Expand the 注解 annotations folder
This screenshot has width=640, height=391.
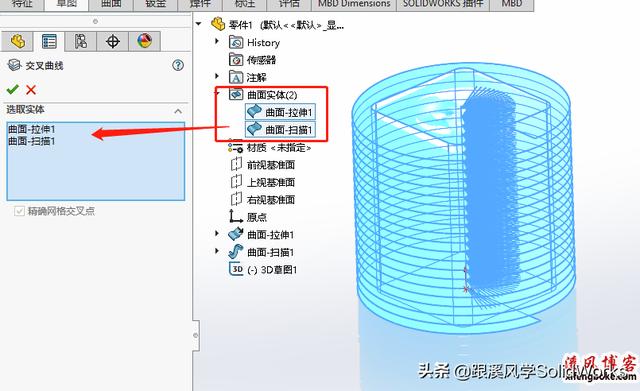pos(217,76)
